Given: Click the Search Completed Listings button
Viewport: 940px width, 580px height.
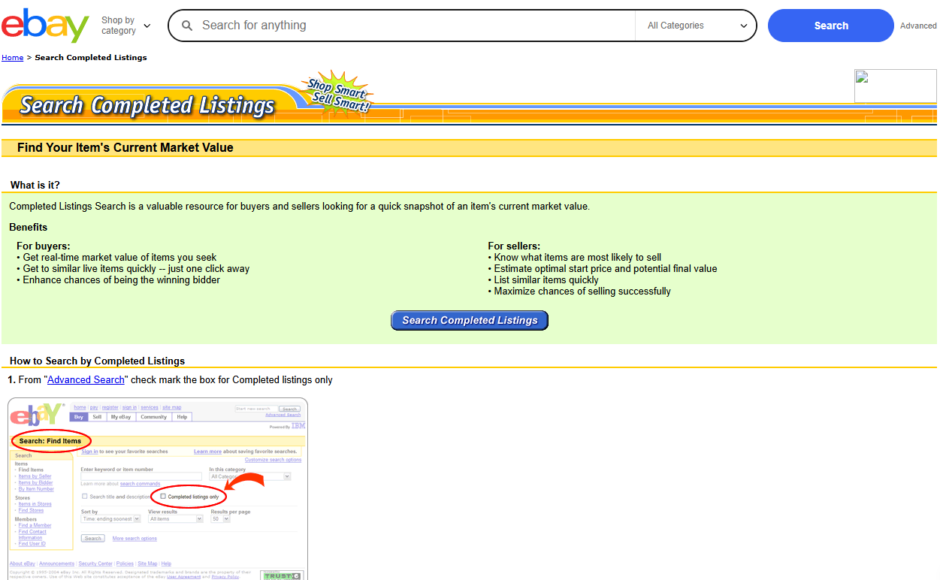Looking at the screenshot, I should 469,320.
